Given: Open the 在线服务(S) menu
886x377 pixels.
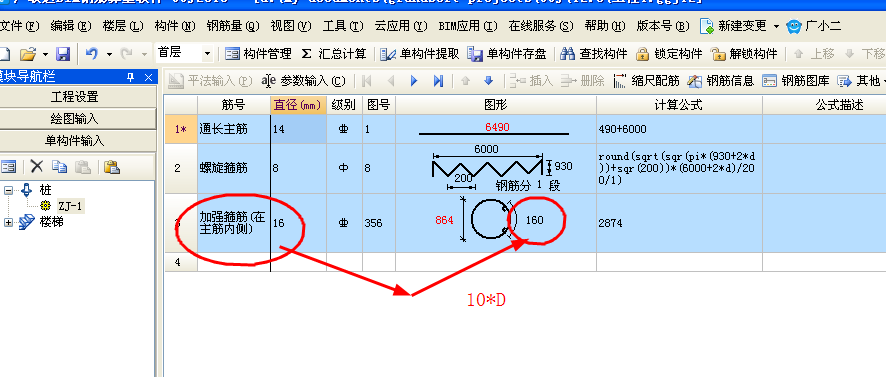Looking at the screenshot, I should click(541, 26).
